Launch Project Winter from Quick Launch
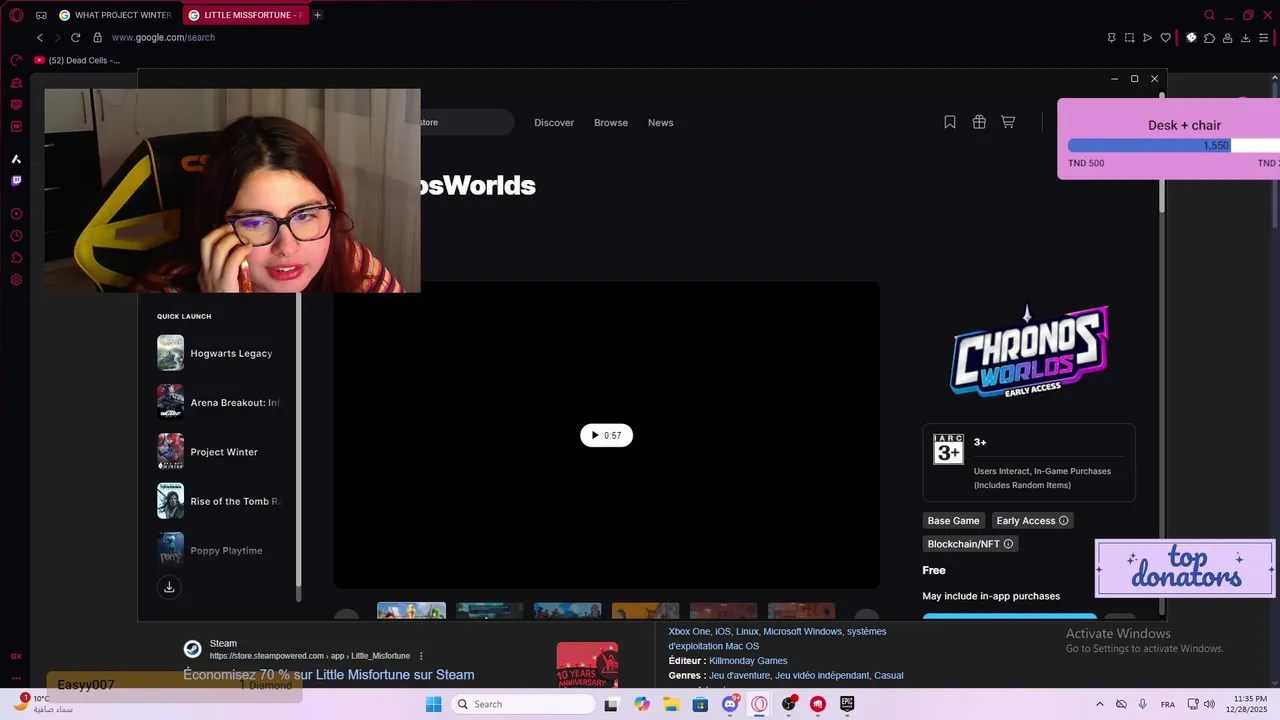The image size is (1280, 720). pyautogui.click(x=220, y=452)
